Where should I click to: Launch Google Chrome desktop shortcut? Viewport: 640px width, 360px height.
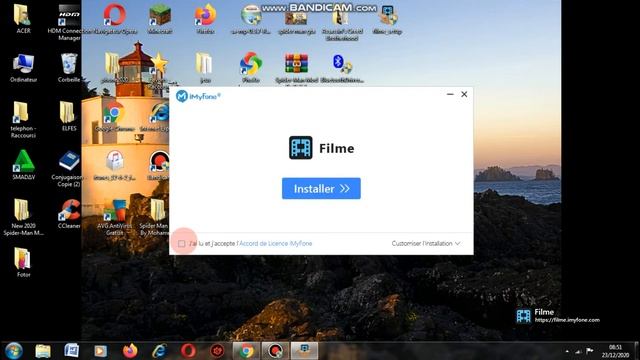115,116
